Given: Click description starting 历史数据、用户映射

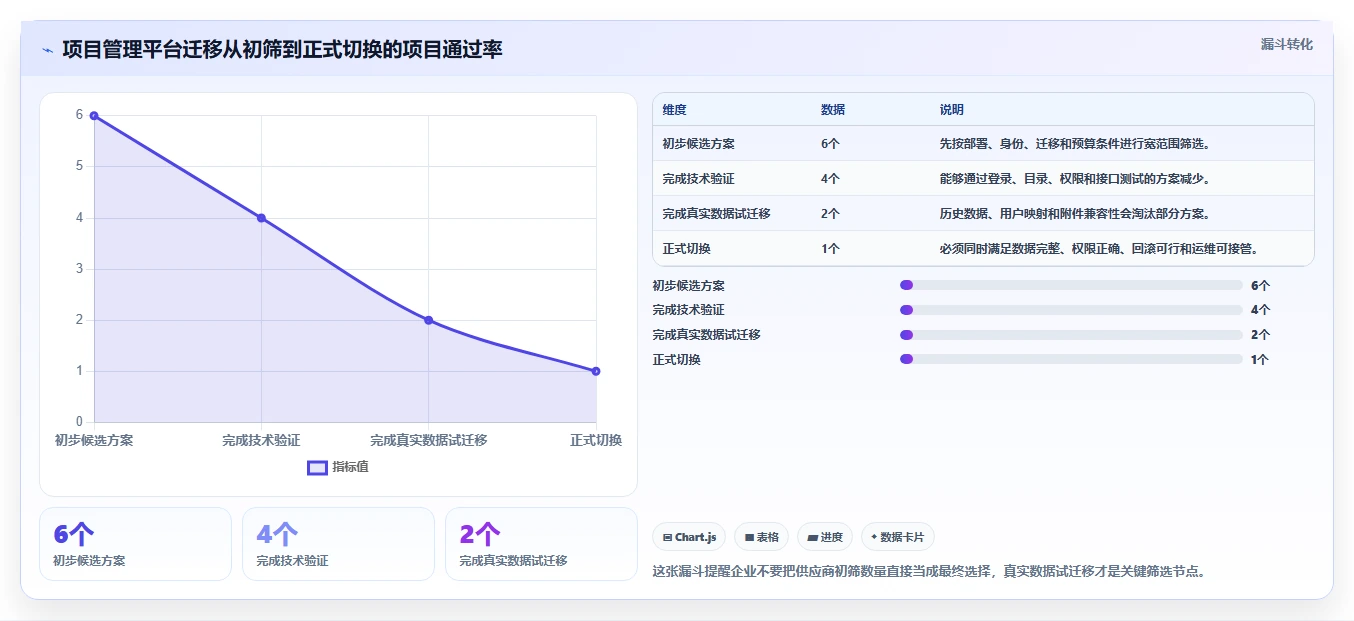Looking at the screenshot, I should tap(1075, 214).
